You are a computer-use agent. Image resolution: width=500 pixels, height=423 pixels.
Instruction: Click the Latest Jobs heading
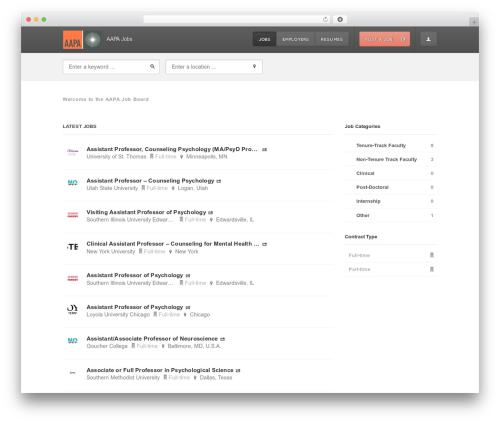79,126
